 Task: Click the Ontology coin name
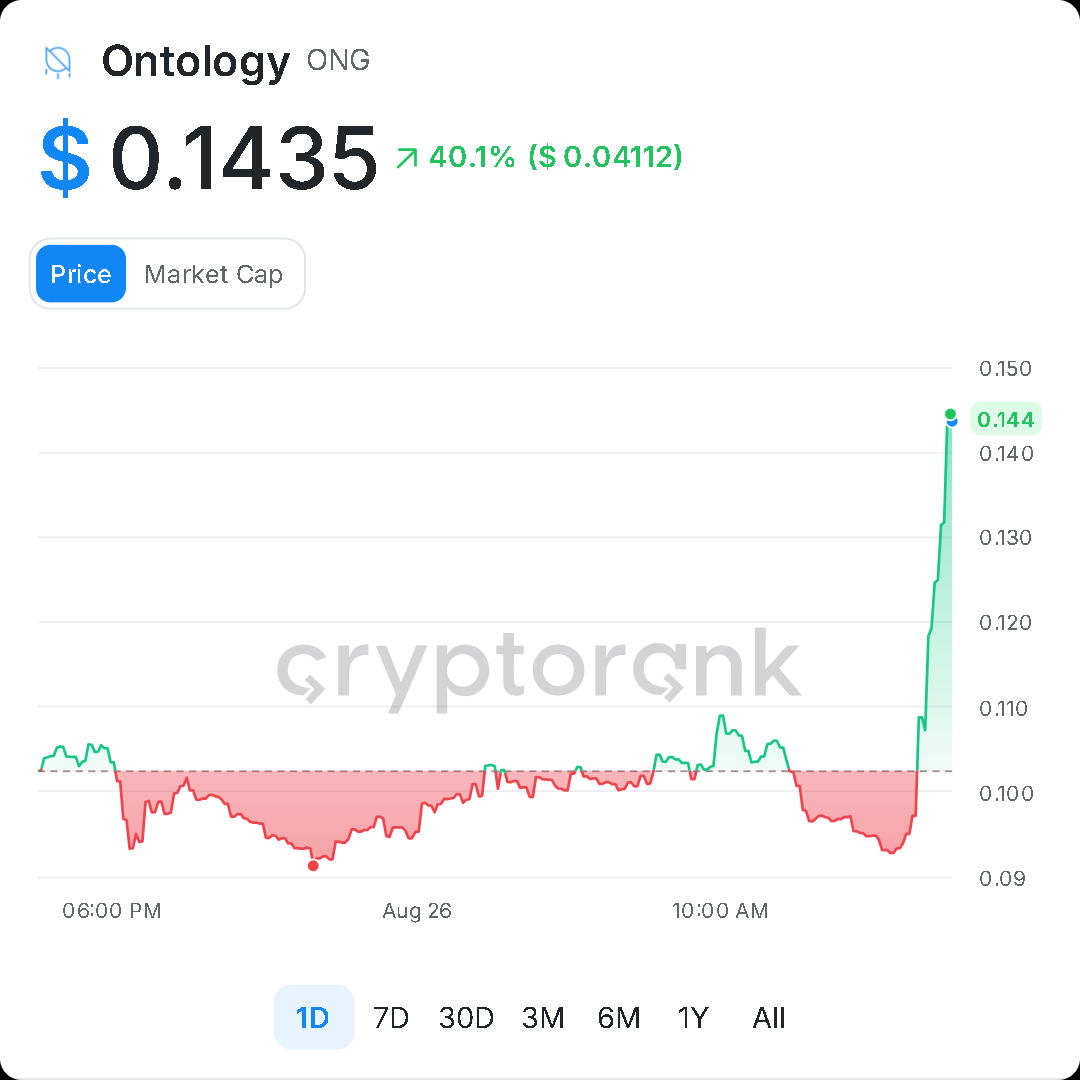tap(196, 62)
